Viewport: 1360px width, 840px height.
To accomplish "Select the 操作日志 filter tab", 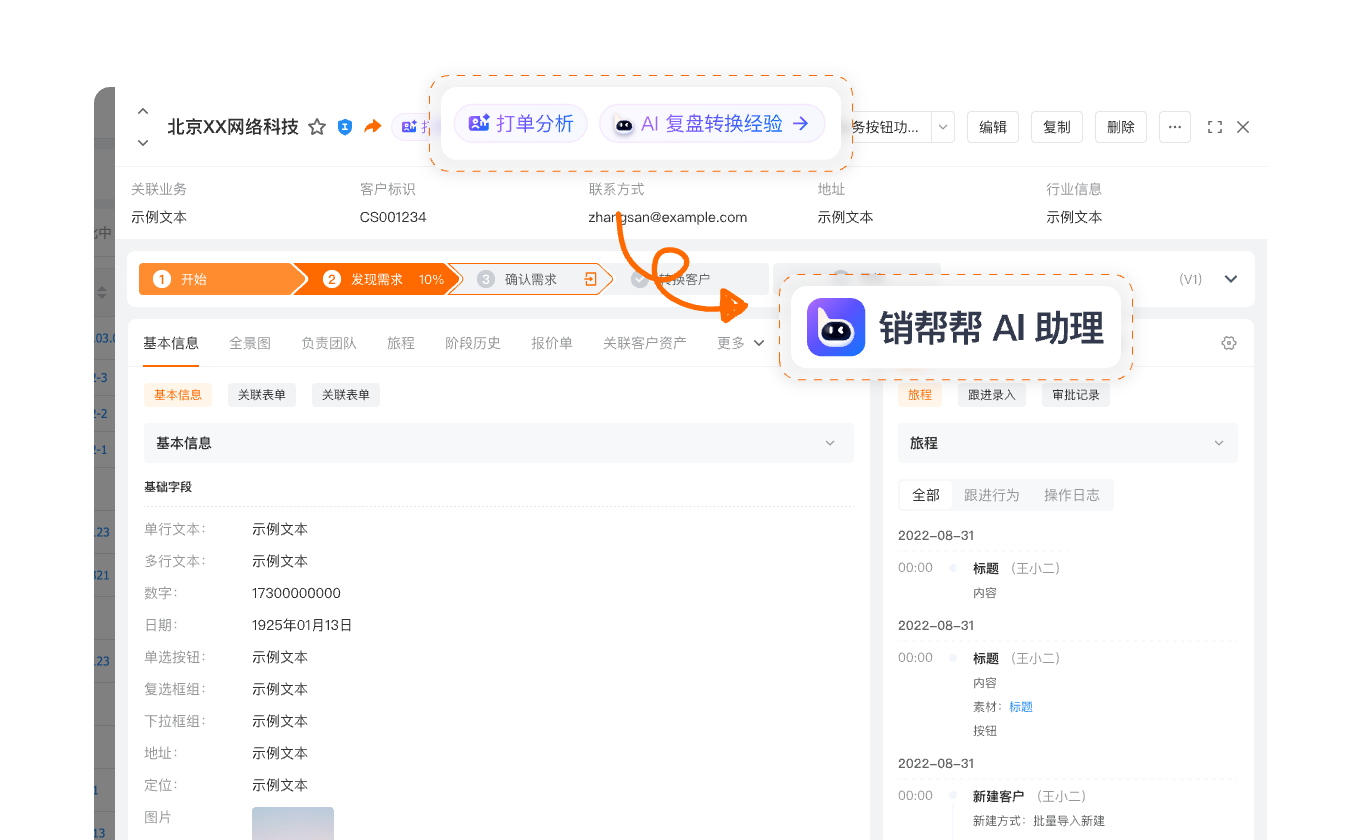I will point(1072,495).
